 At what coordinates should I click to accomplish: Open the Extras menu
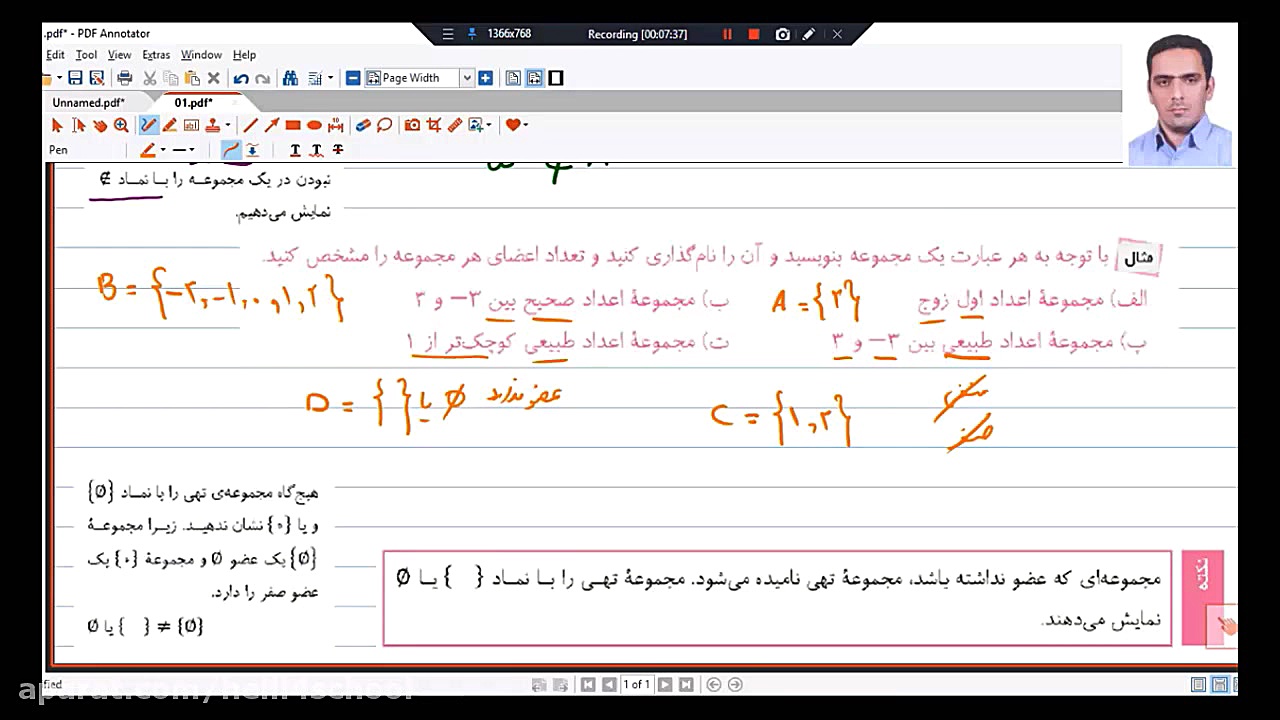[x=156, y=55]
